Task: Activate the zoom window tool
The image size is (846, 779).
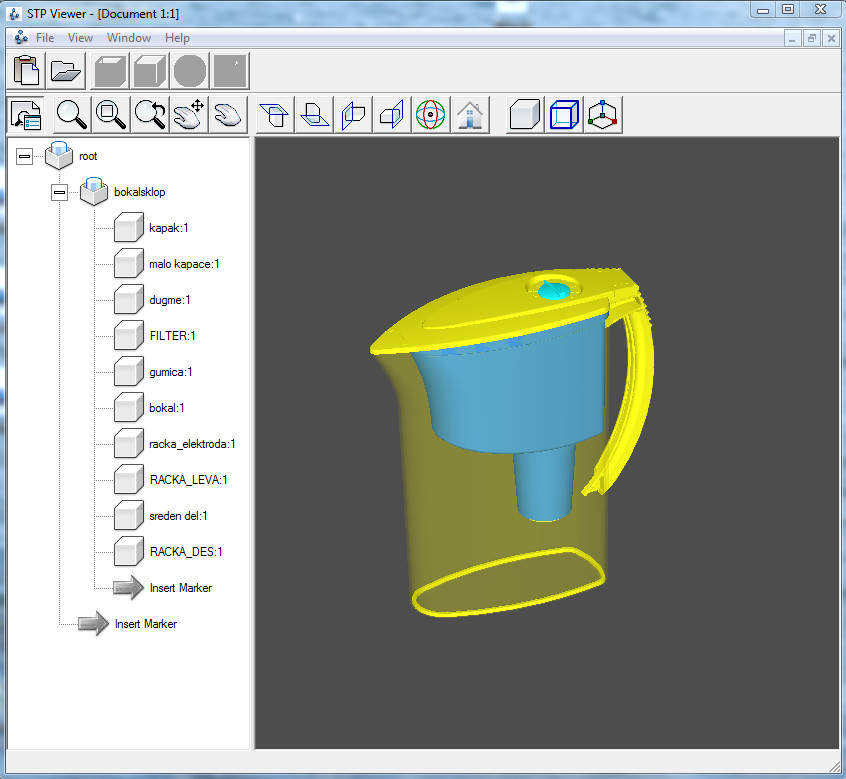Action: click(111, 115)
